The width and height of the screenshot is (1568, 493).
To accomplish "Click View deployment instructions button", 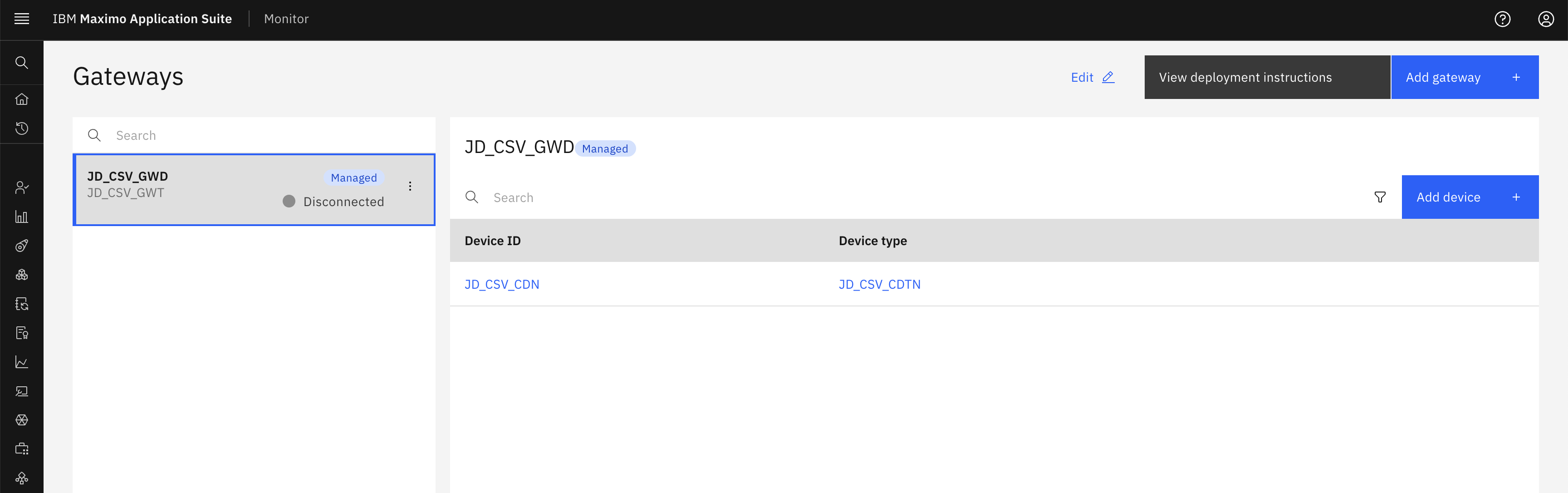I will pyautogui.click(x=1267, y=77).
